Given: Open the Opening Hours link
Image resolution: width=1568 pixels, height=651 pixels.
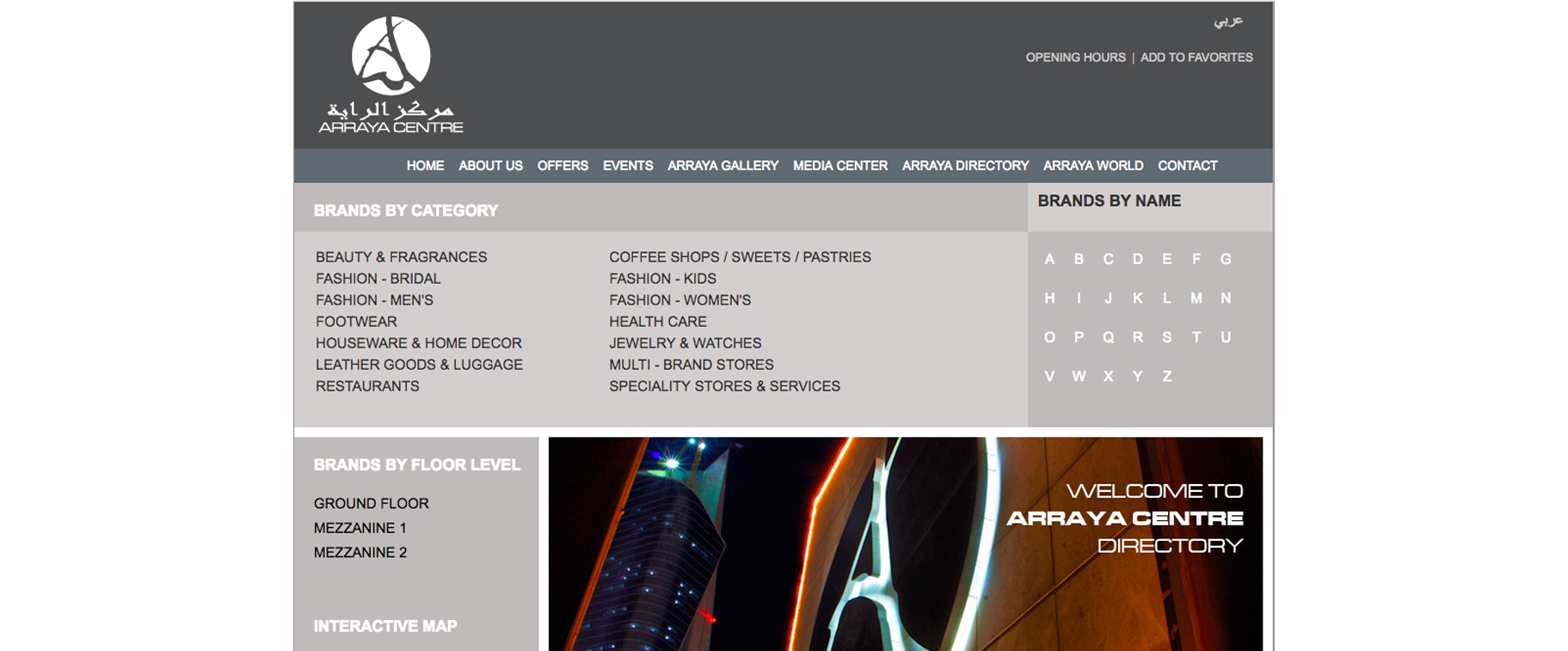Looking at the screenshot, I should (x=1075, y=58).
